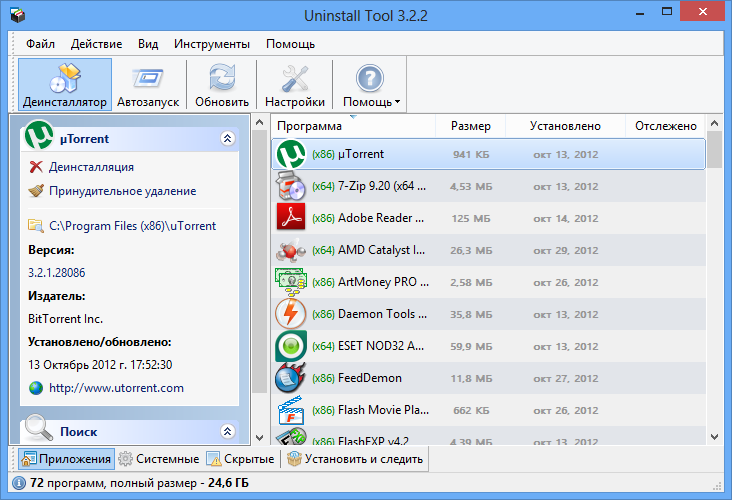Open the Деинсталлятор toolbar section
Image resolution: width=732 pixels, height=500 pixels.
pos(65,85)
